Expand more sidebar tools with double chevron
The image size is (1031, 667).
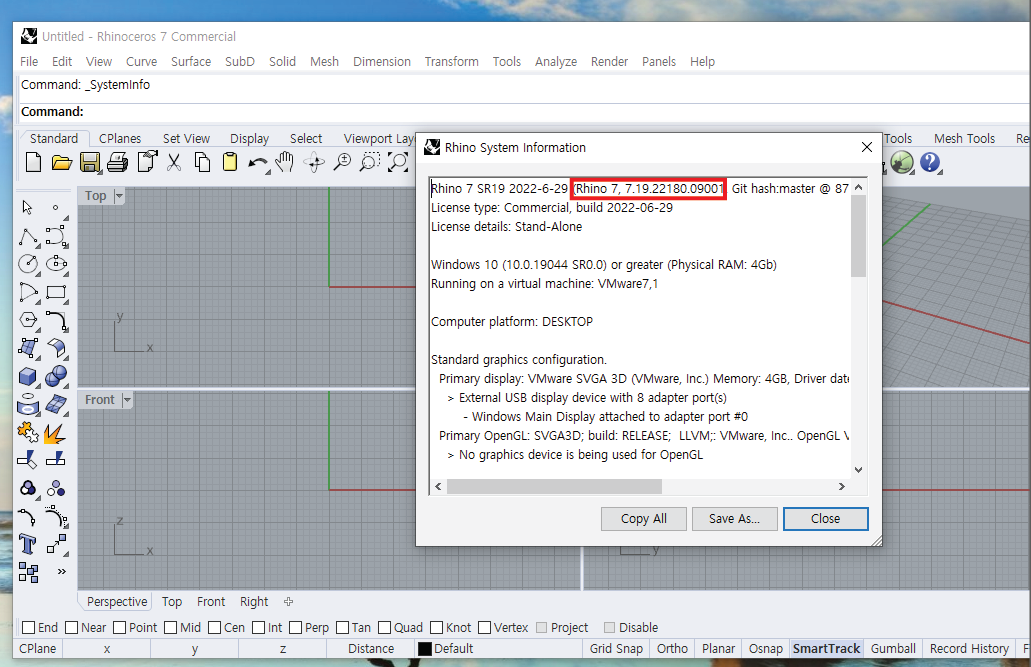(62, 572)
